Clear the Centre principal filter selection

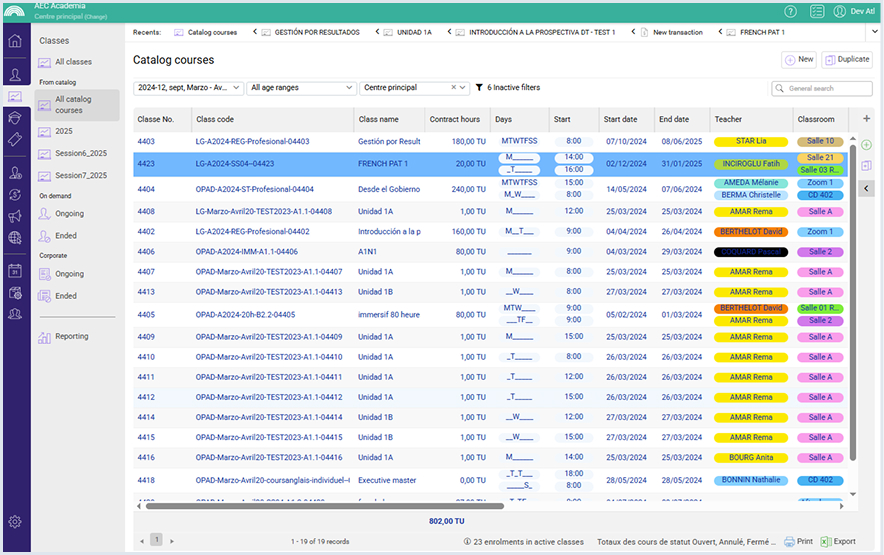click(x=453, y=88)
